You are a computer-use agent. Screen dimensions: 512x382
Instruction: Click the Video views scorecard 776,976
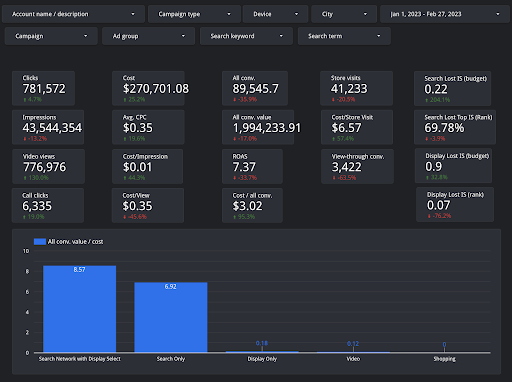48,166
